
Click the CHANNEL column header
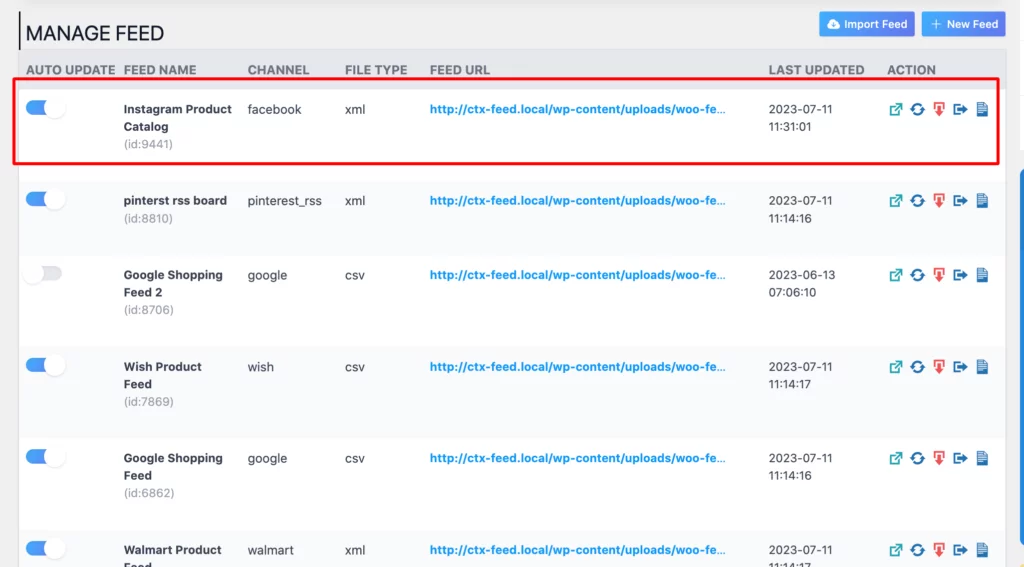[278, 70]
